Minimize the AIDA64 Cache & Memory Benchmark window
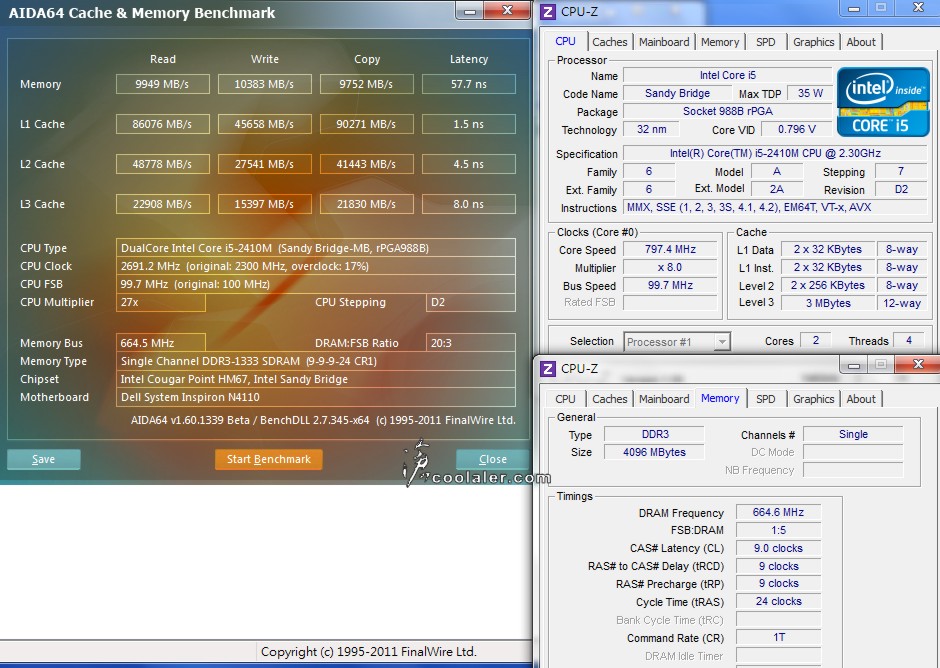This screenshot has width=940, height=668. [470, 11]
